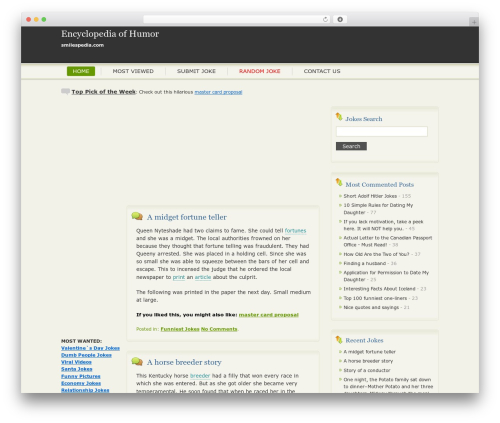Screen dimensions: 500x423
Task: Open Top 100 funniest one-liners post
Action: pyautogui.click(x=375, y=298)
